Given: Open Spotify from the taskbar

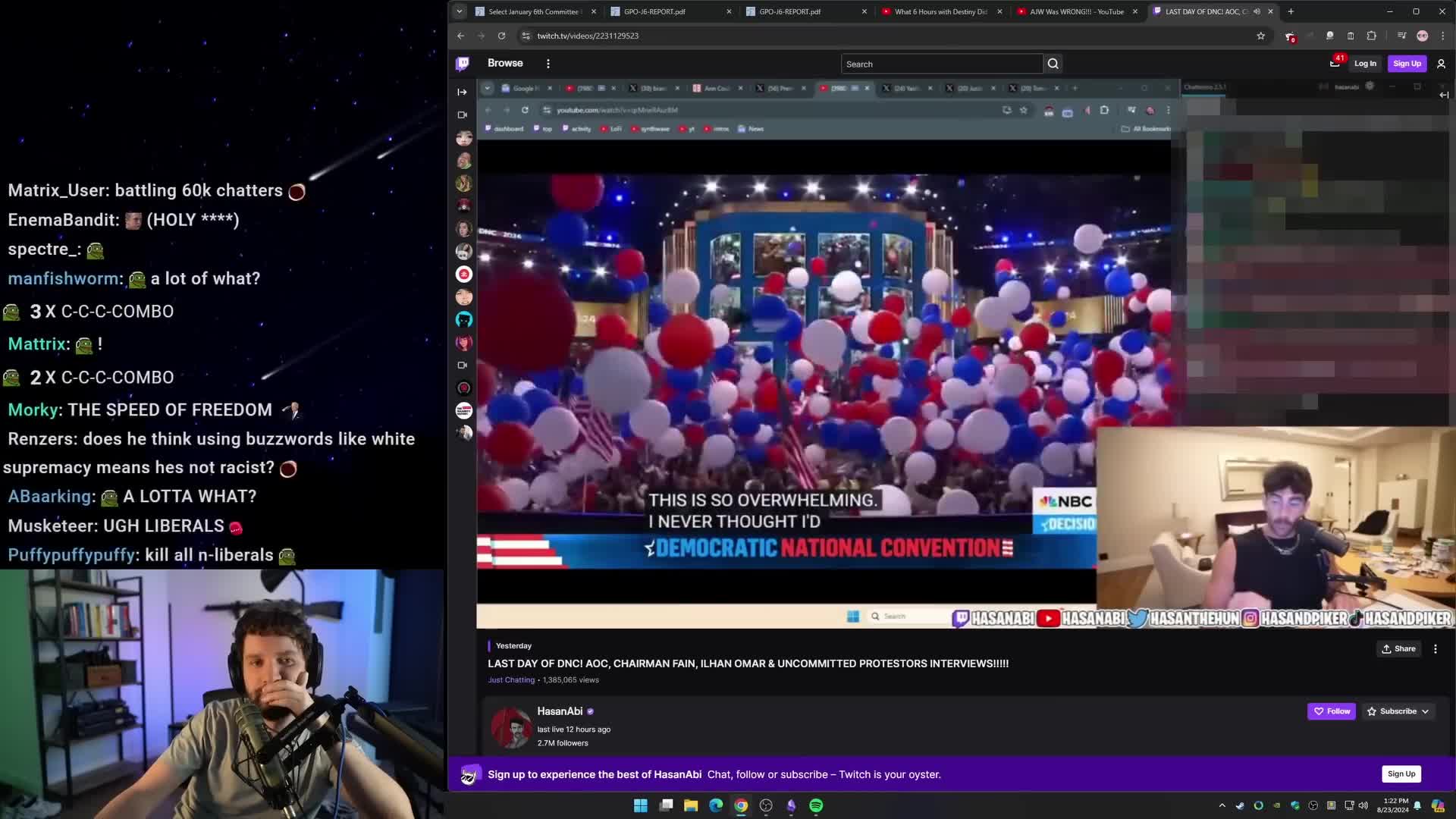Looking at the screenshot, I should [816, 805].
